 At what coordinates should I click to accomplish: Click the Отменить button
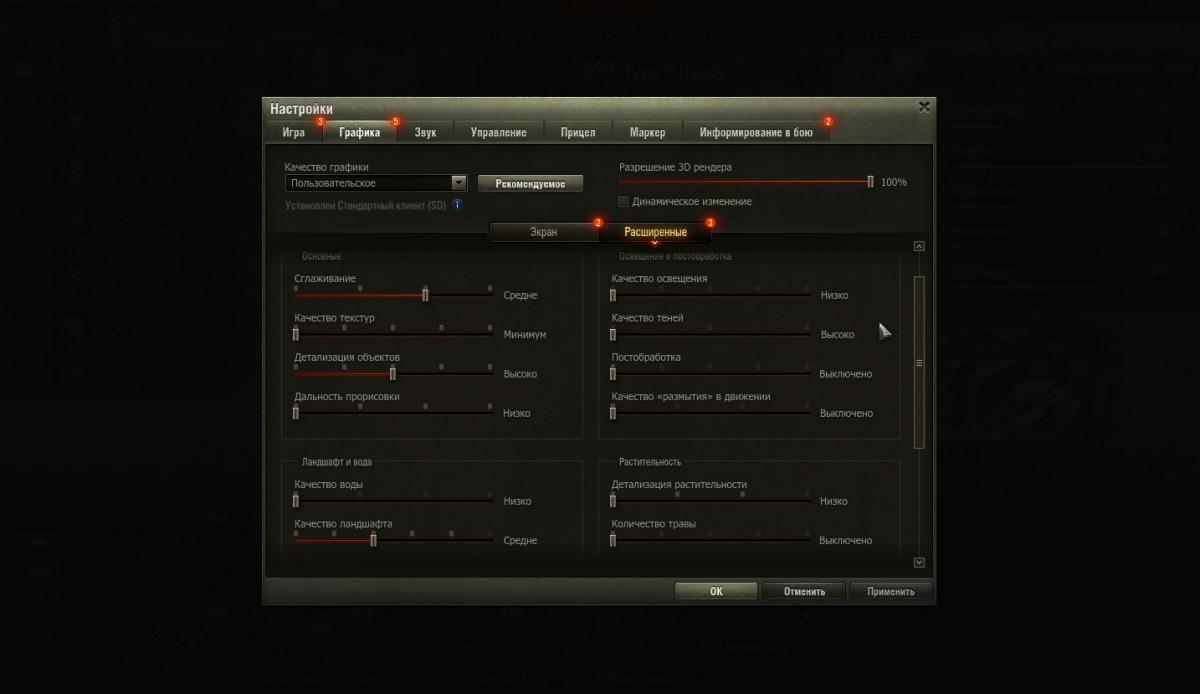(804, 591)
